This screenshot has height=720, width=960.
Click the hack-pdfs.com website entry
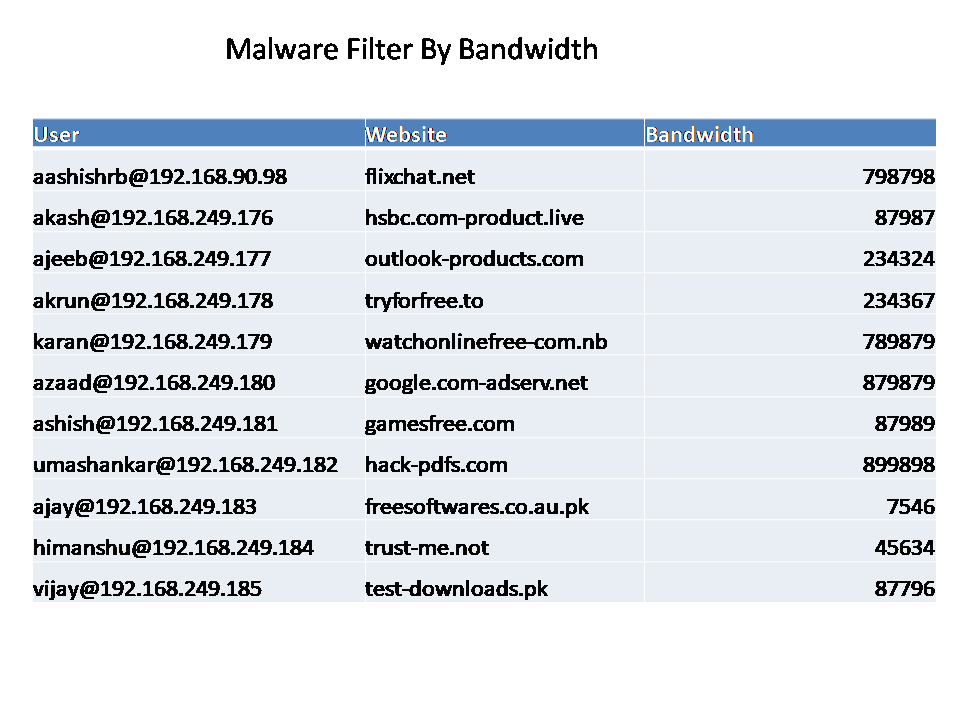436,465
